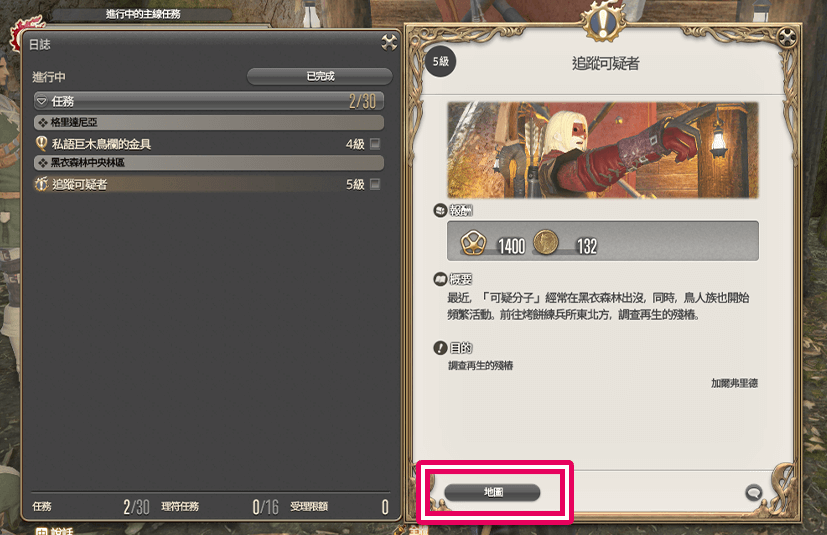827x535 pixels.
Task: Click the gil coin reward icon
Action: coord(546,242)
